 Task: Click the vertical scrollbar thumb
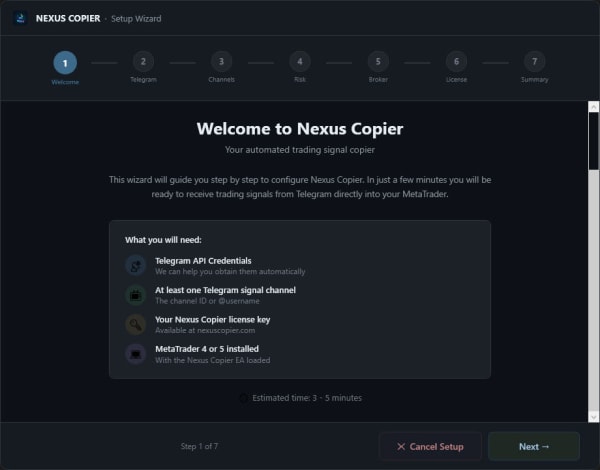point(593,141)
